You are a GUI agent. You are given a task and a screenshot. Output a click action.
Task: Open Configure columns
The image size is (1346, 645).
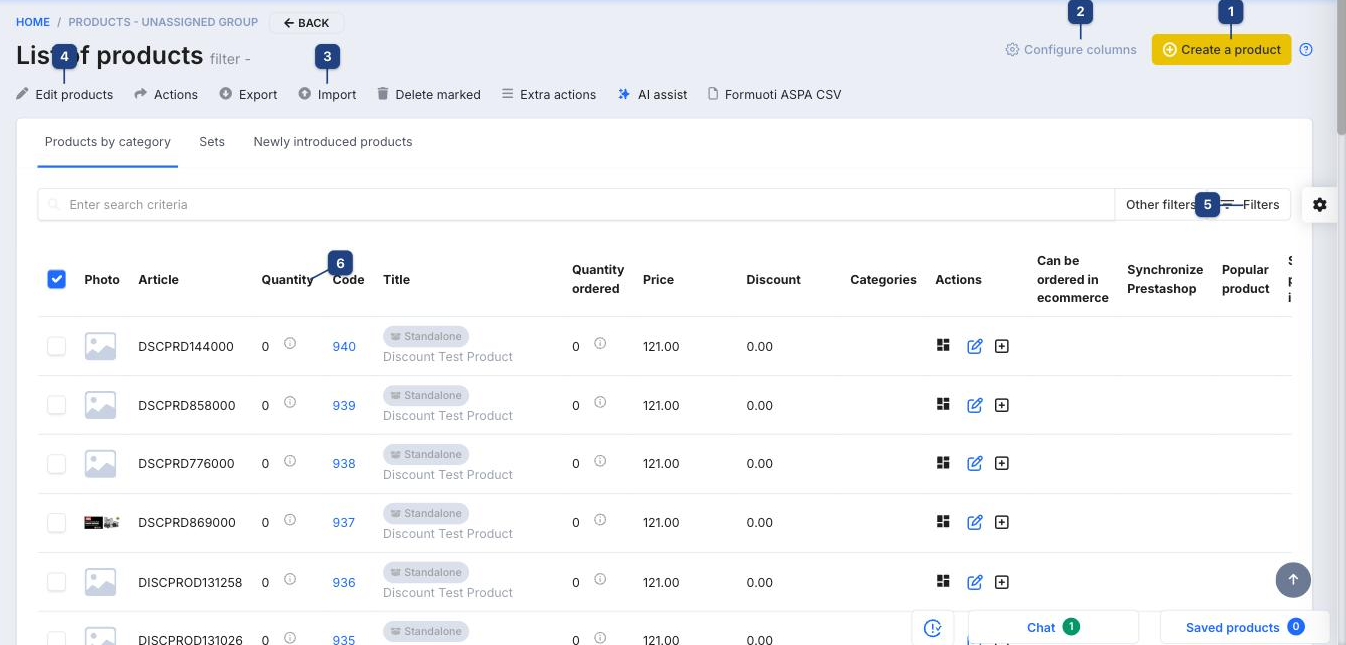click(x=1071, y=49)
